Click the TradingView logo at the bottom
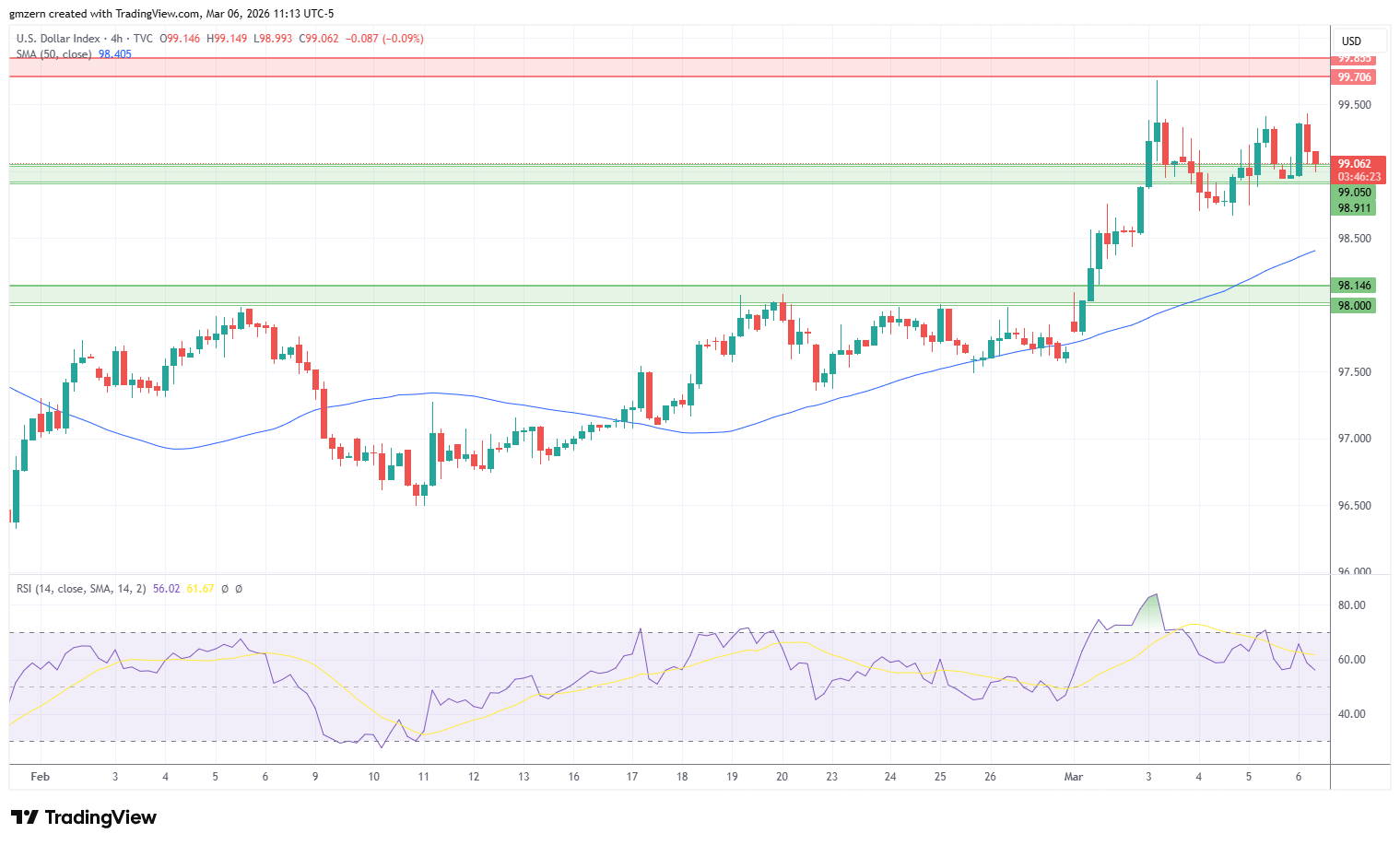This screenshot has width=1400, height=845. [84, 817]
